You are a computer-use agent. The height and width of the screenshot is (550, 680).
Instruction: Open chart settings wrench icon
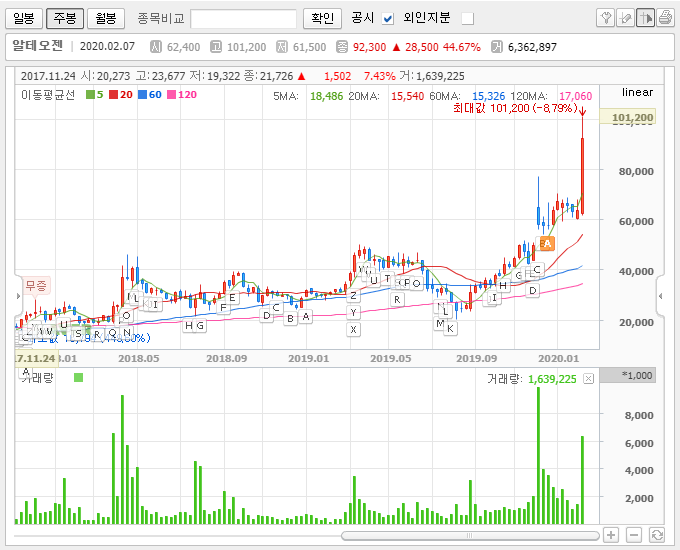(x=605, y=18)
